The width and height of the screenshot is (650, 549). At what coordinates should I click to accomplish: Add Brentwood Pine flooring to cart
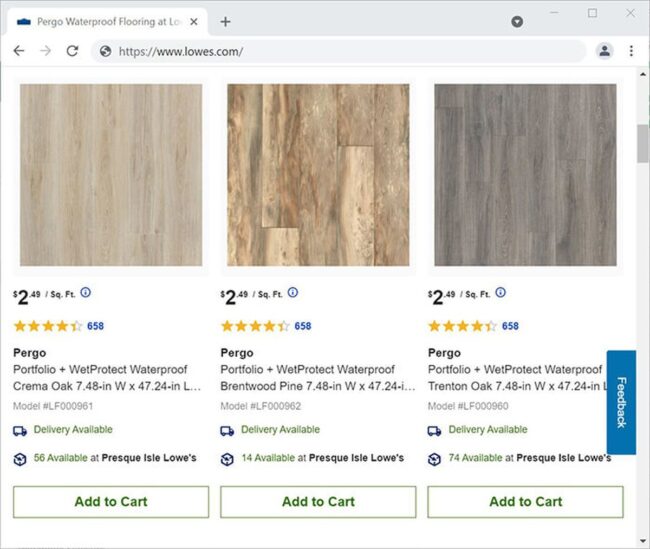(318, 502)
